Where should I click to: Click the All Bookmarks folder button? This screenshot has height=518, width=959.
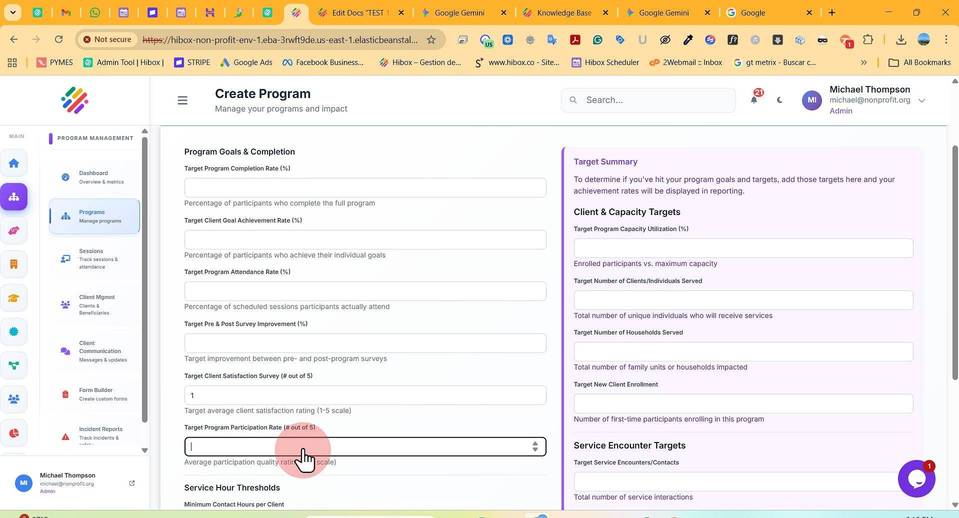pyautogui.click(x=919, y=62)
